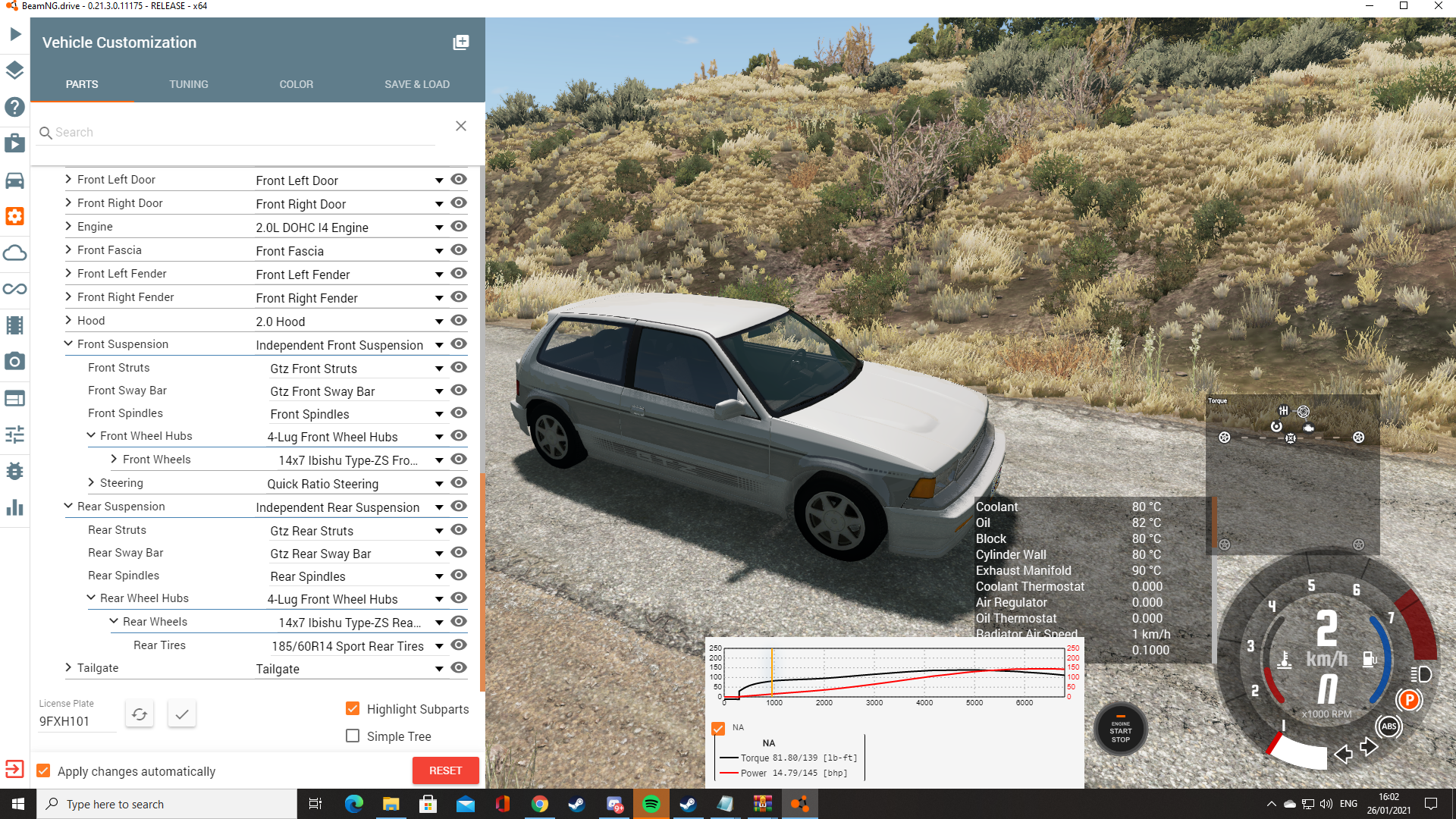
Task: Switch to the Tuning tab
Action: pyautogui.click(x=189, y=84)
